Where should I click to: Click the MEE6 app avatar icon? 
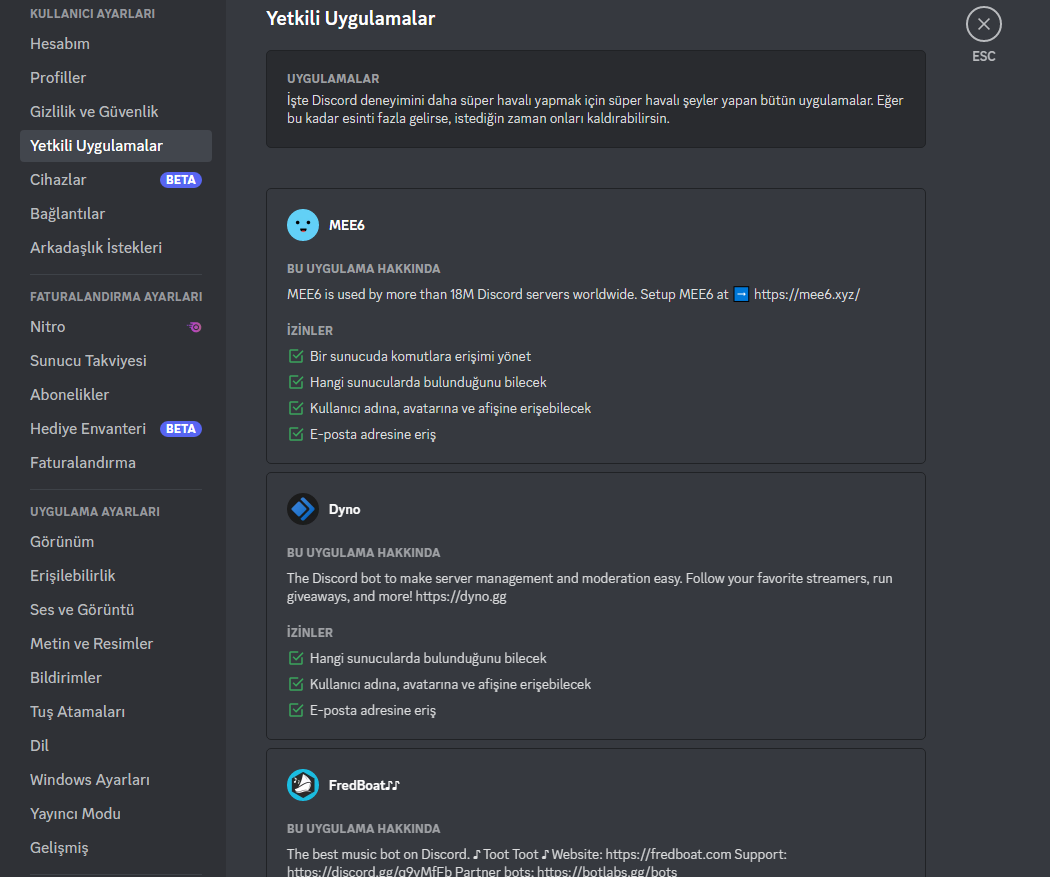303,225
